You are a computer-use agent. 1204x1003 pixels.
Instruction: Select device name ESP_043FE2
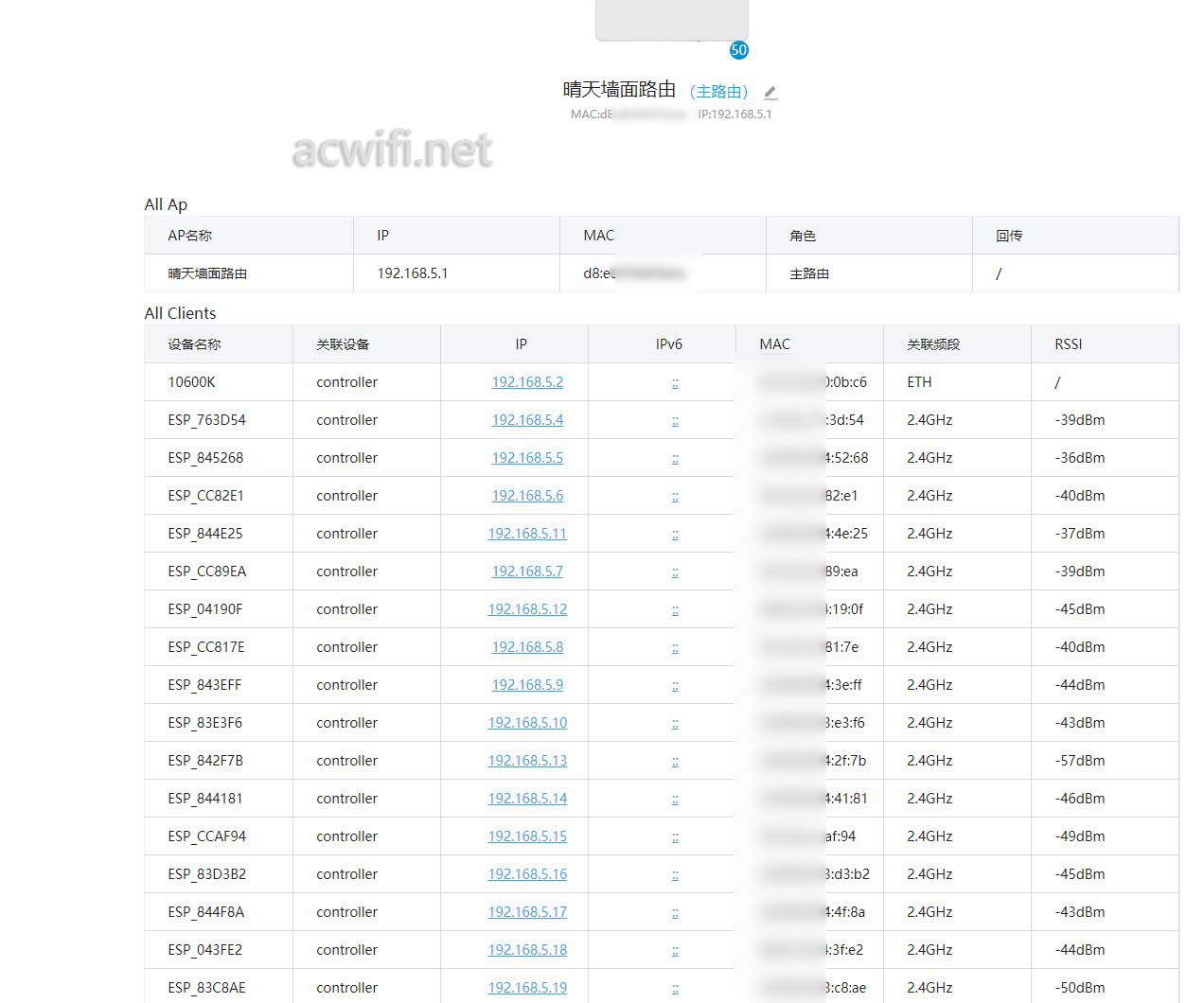click(204, 950)
